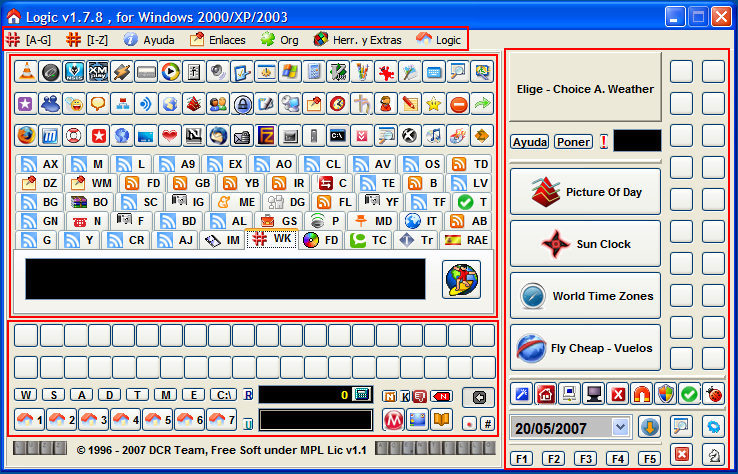Open the MSN Messenger buddies icon
The image size is (738, 474).
click(x=50, y=104)
